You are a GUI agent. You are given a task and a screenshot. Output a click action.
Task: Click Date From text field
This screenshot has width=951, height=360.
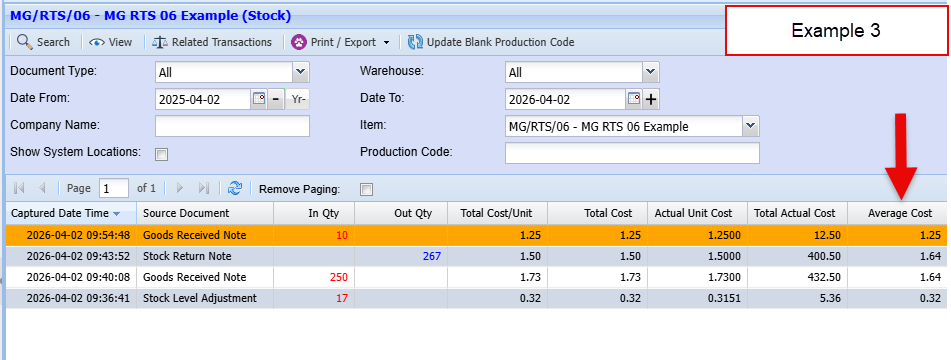pyautogui.click(x=203, y=99)
